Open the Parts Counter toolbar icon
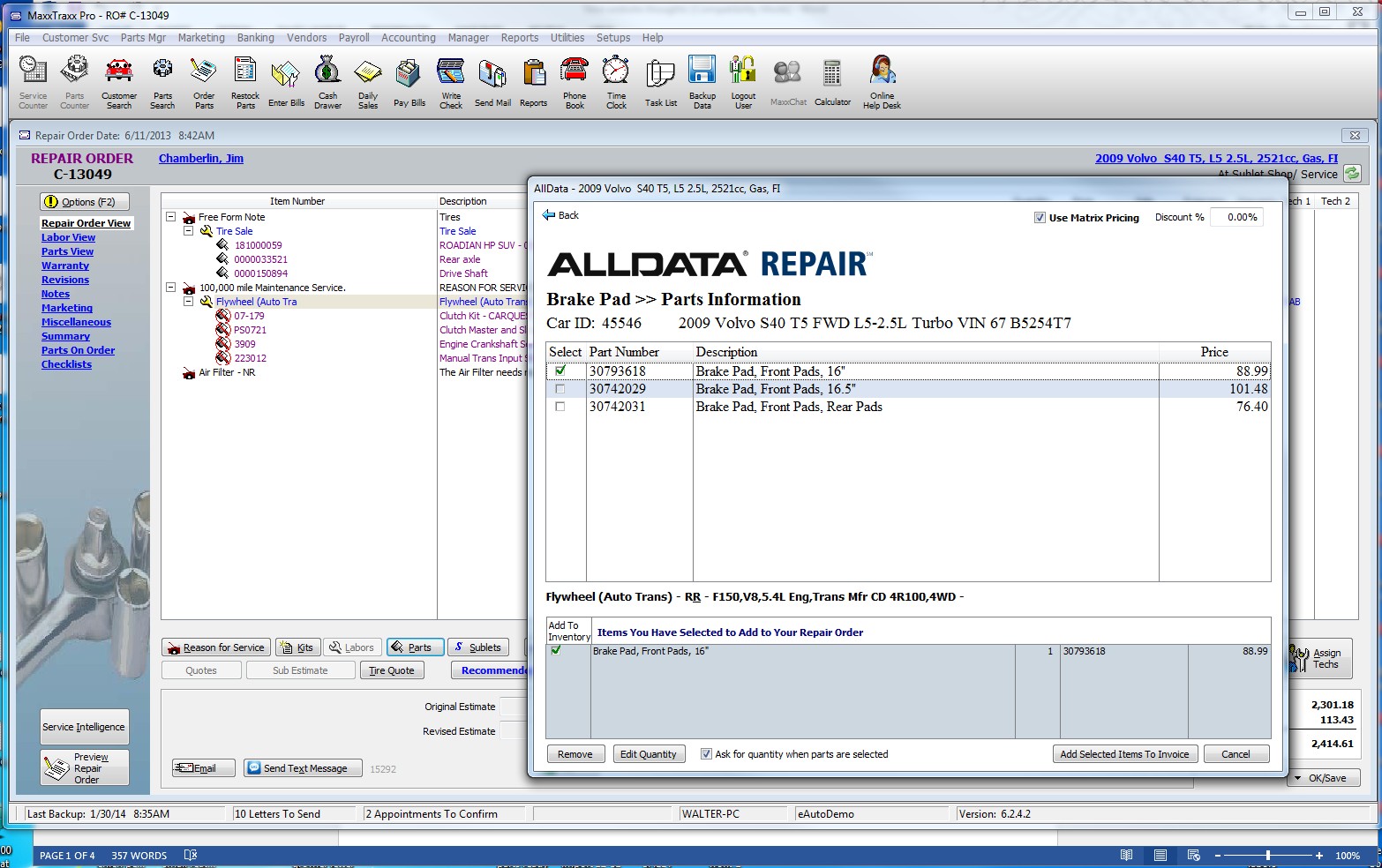Screen dimensions: 1382x868 tap(74, 82)
